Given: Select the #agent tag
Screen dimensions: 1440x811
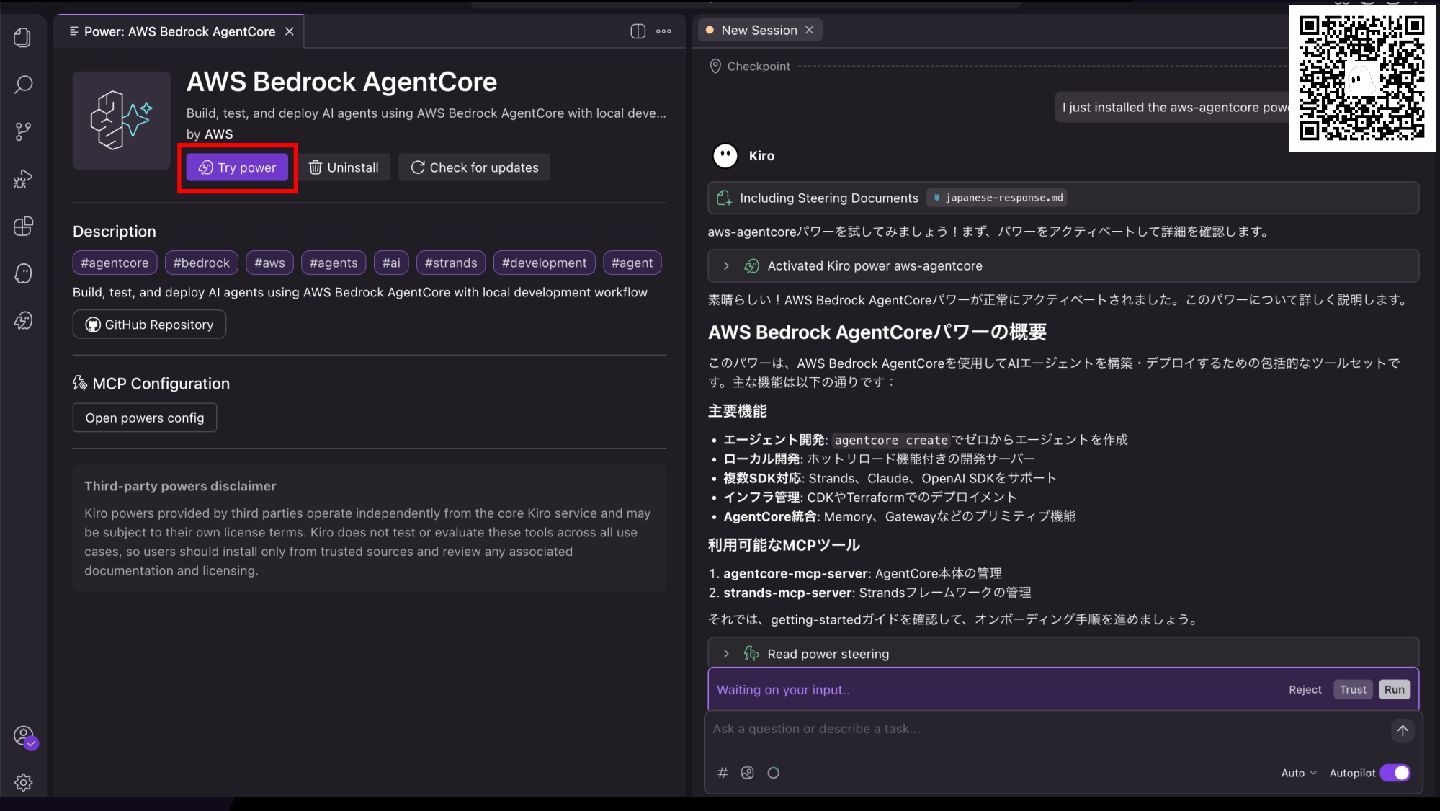Looking at the screenshot, I should 632,263.
